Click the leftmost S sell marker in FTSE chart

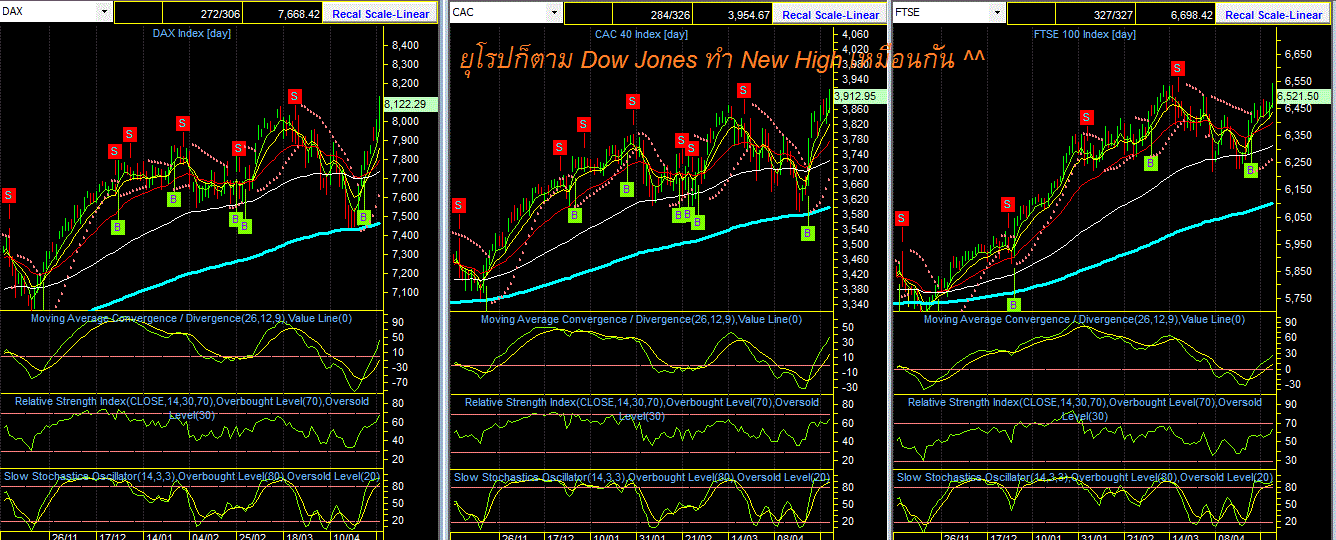(902, 218)
